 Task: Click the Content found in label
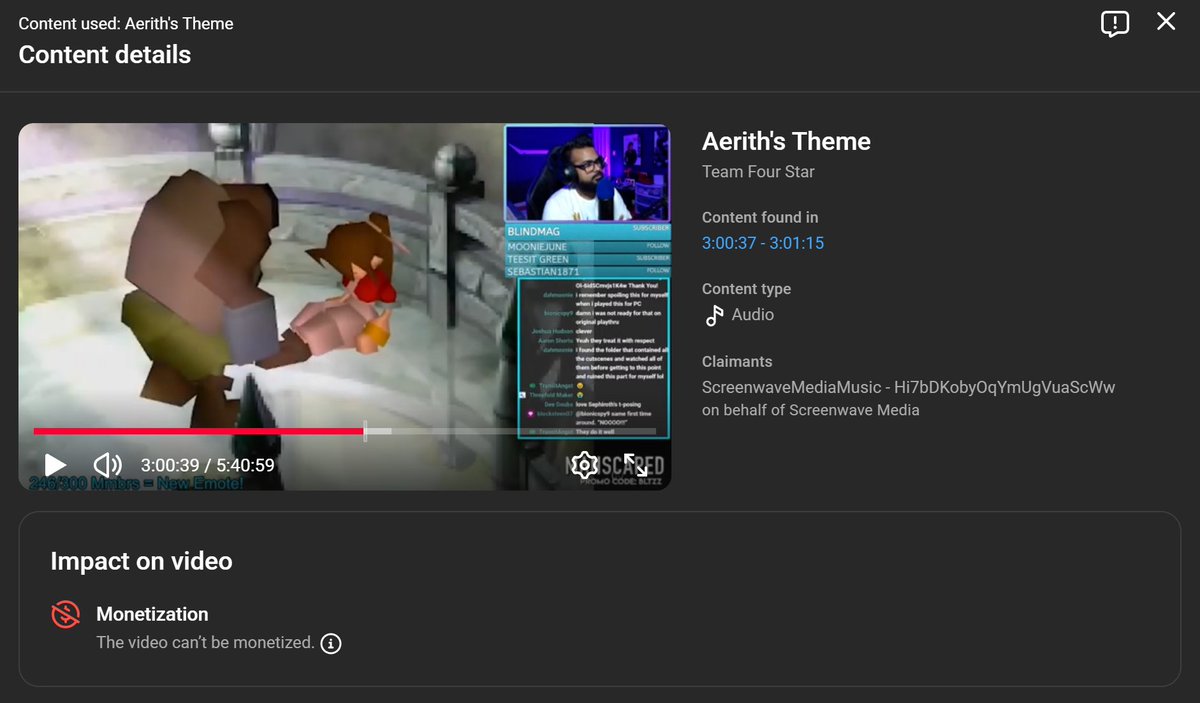tap(760, 217)
